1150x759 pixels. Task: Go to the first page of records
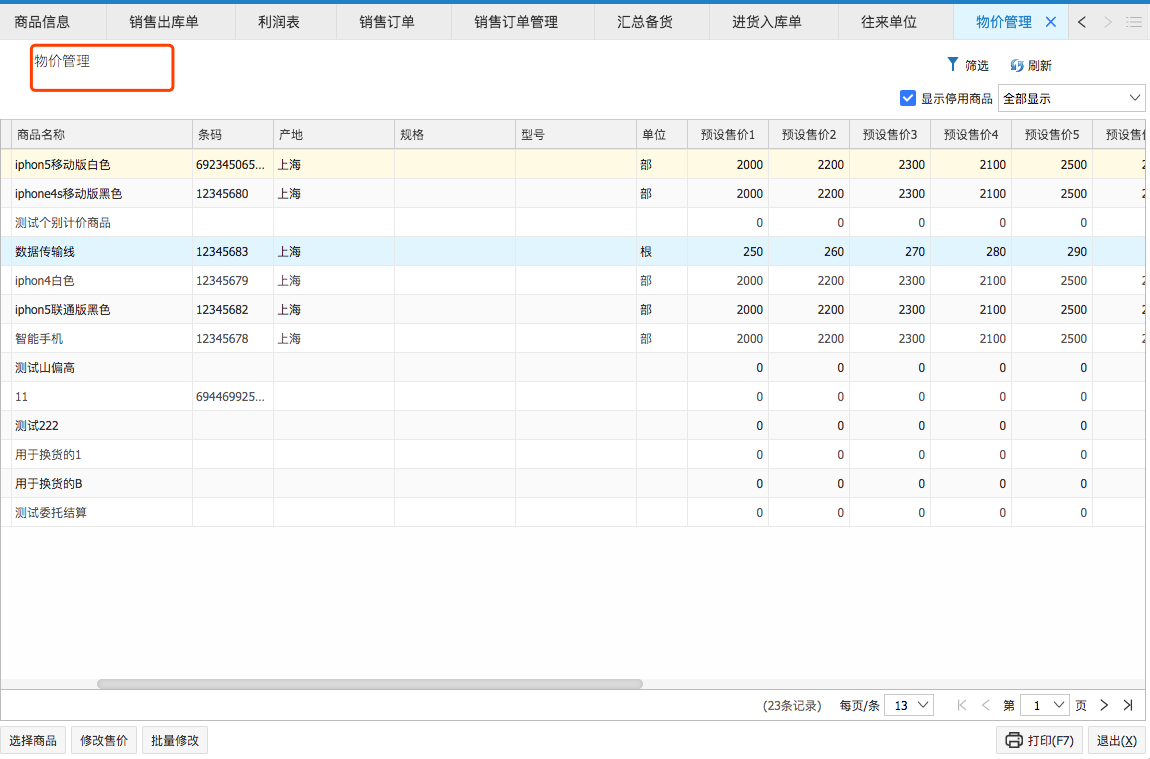962,705
